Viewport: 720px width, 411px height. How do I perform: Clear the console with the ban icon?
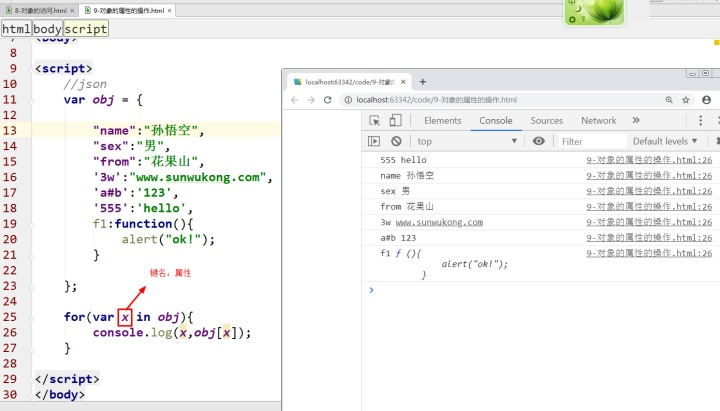tap(396, 141)
